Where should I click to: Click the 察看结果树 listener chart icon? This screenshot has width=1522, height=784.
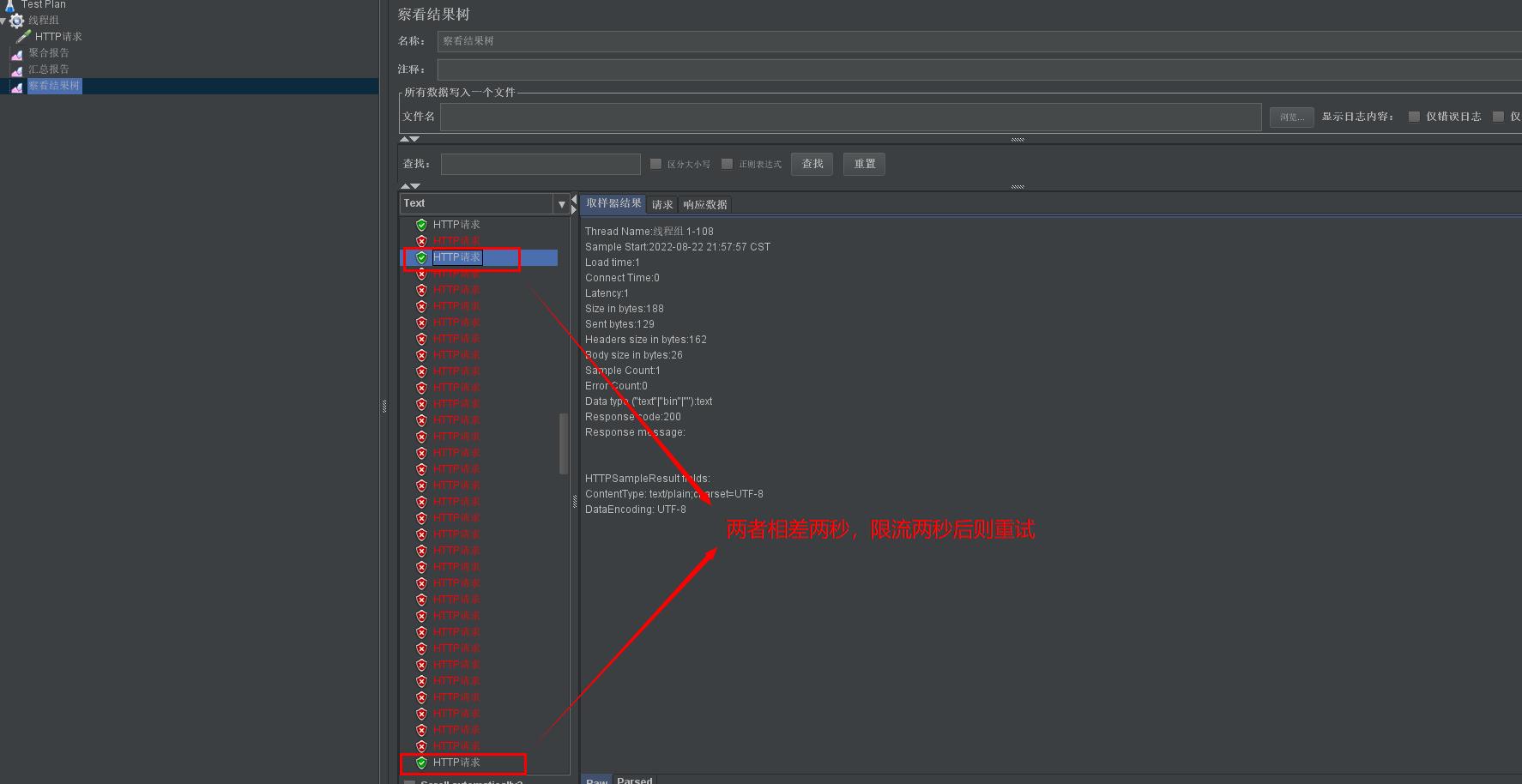(16, 87)
